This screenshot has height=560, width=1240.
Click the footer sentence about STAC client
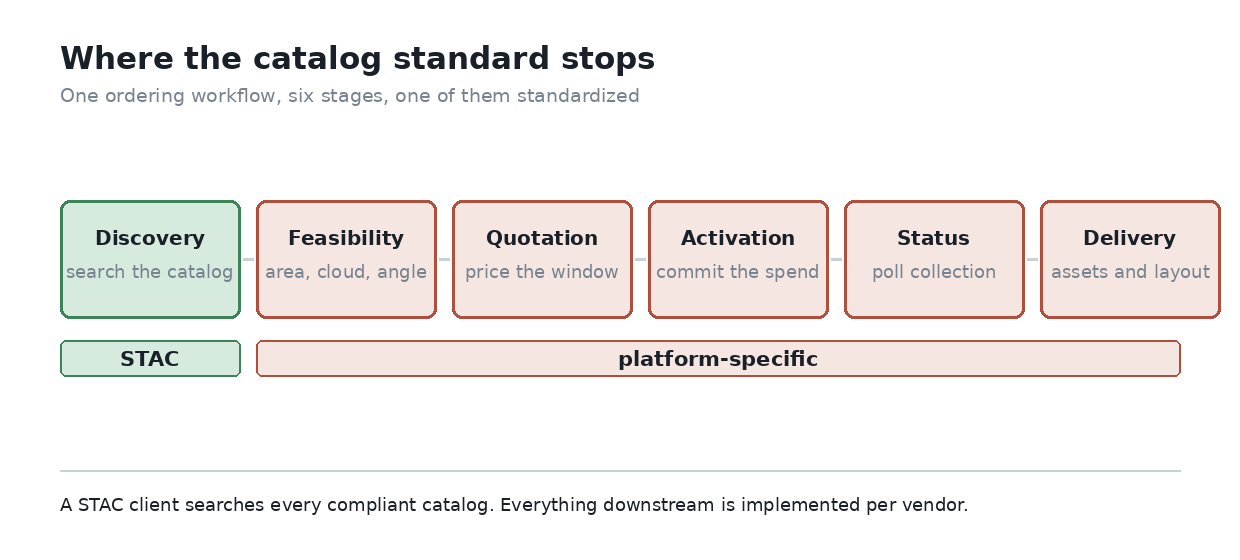[x=514, y=505]
